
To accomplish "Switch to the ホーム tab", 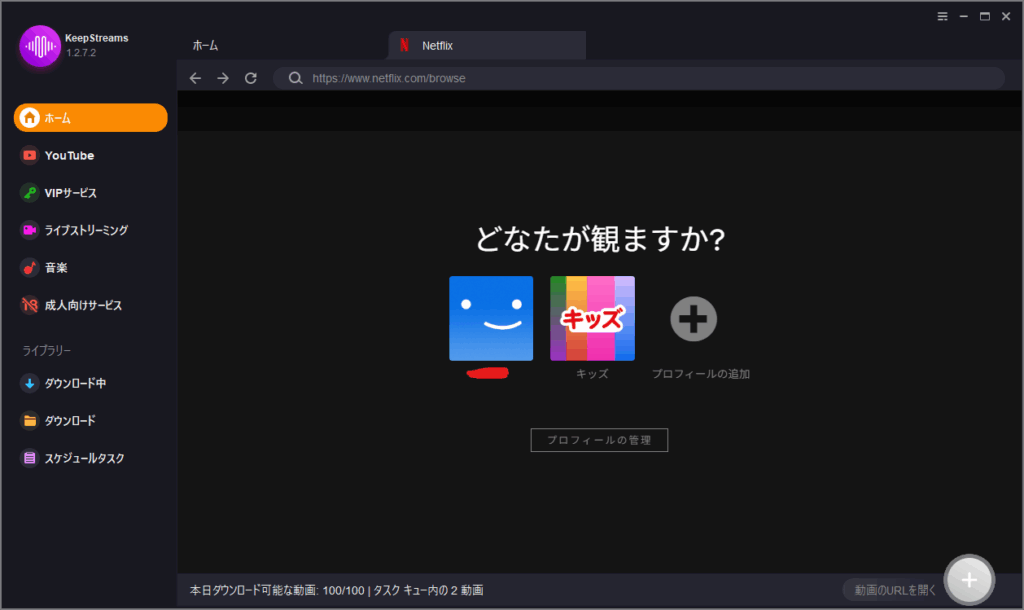I will (205, 46).
